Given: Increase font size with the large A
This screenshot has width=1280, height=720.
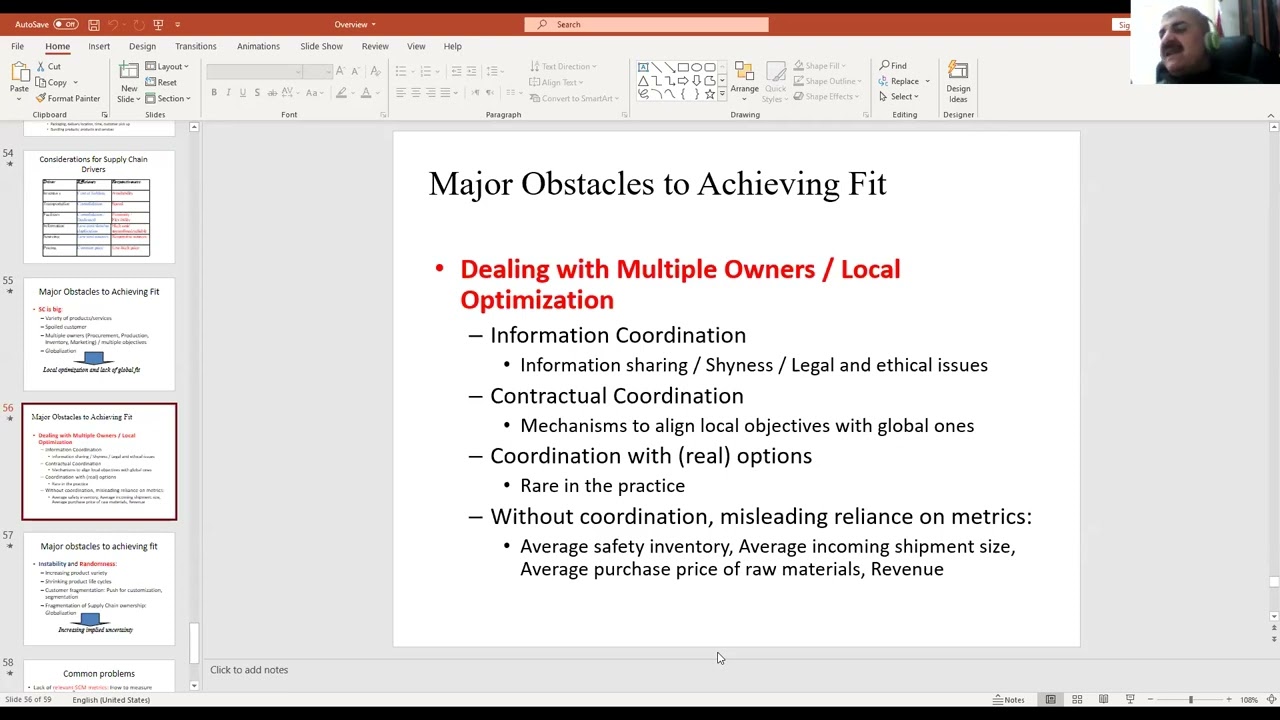Looking at the screenshot, I should pyautogui.click(x=340, y=71).
